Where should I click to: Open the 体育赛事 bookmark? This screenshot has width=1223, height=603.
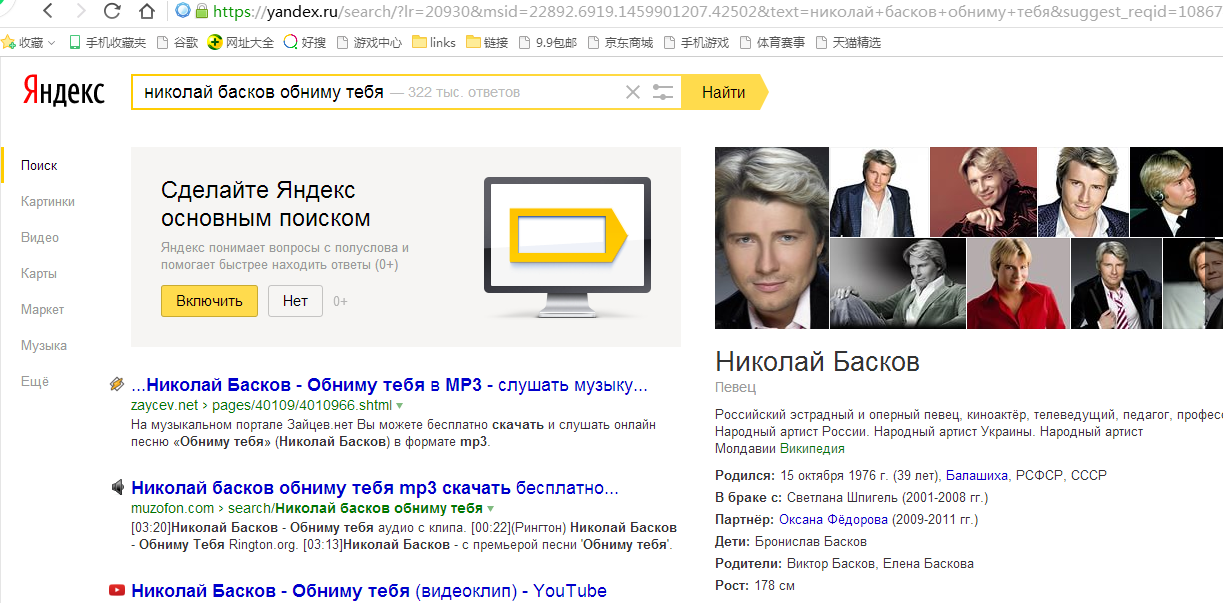(772, 42)
